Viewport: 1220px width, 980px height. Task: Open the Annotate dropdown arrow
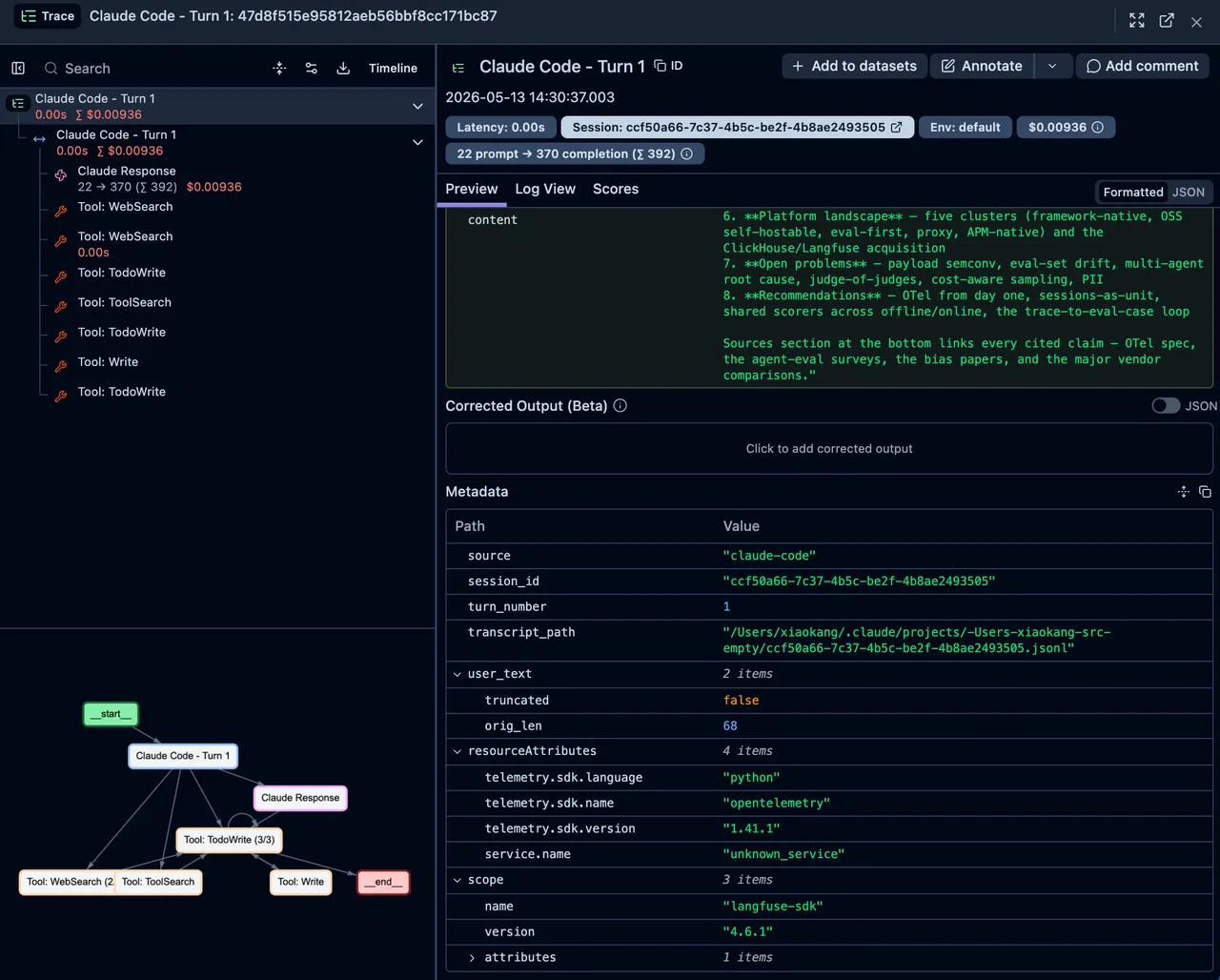1052,66
